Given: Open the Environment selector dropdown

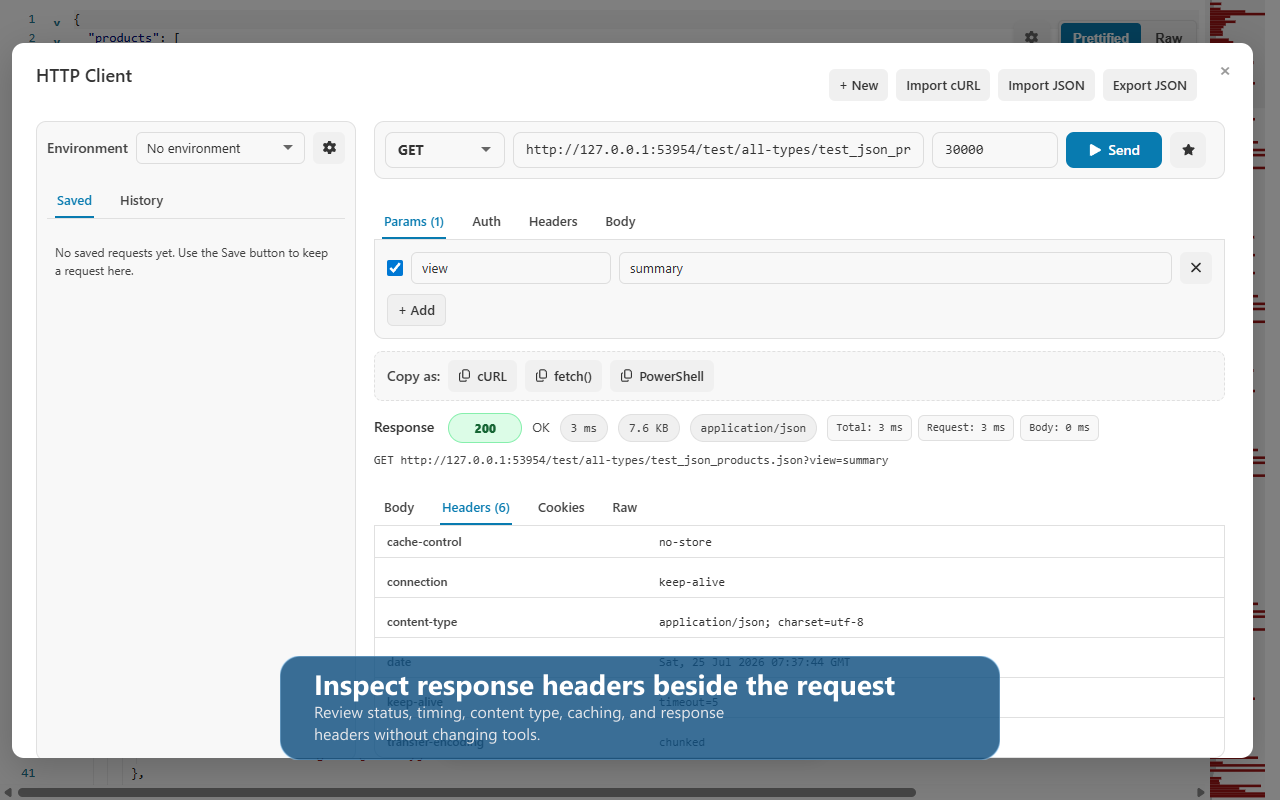Looking at the screenshot, I should pyautogui.click(x=220, y=148).
